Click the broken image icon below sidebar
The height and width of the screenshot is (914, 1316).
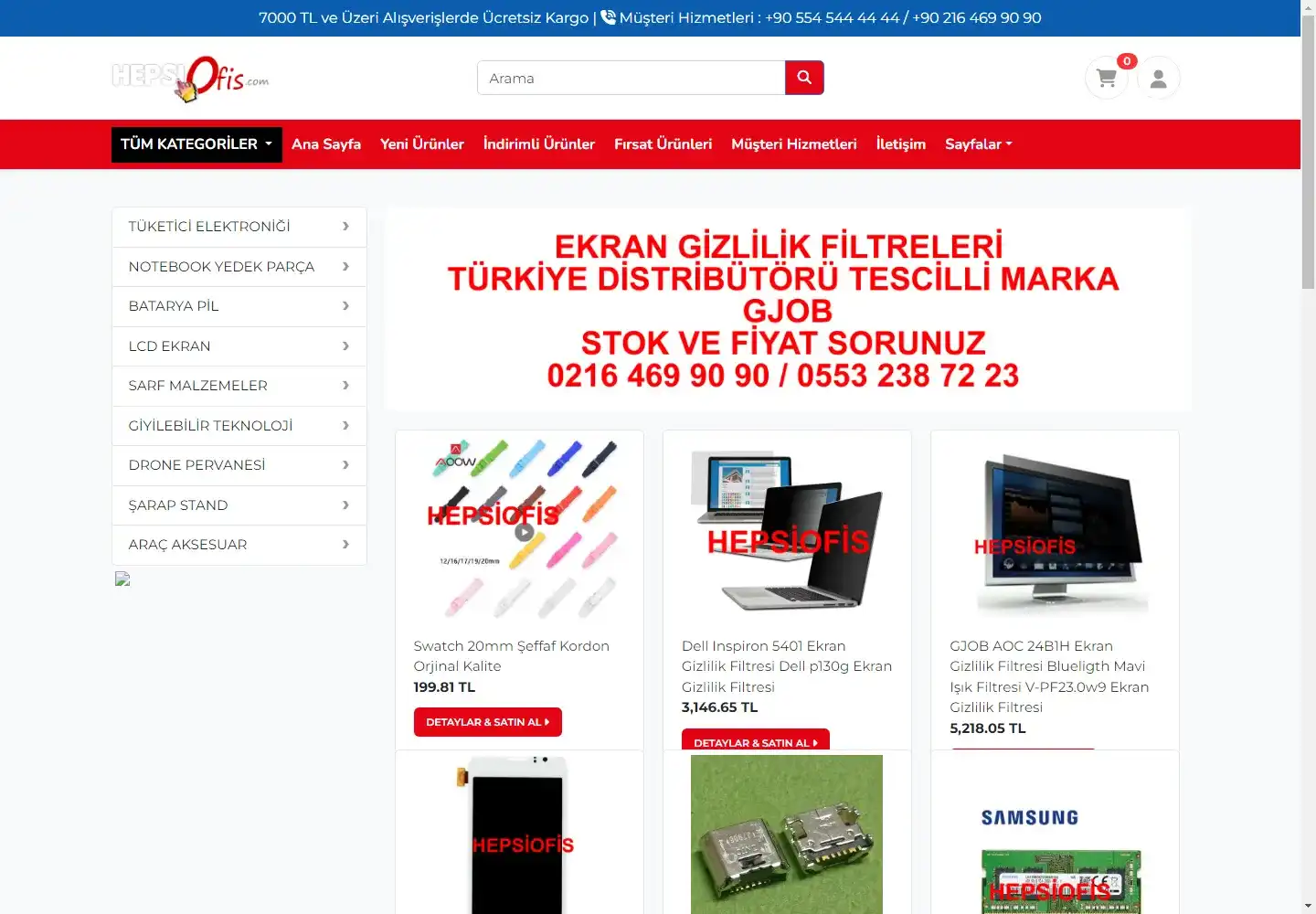[122, 579]
